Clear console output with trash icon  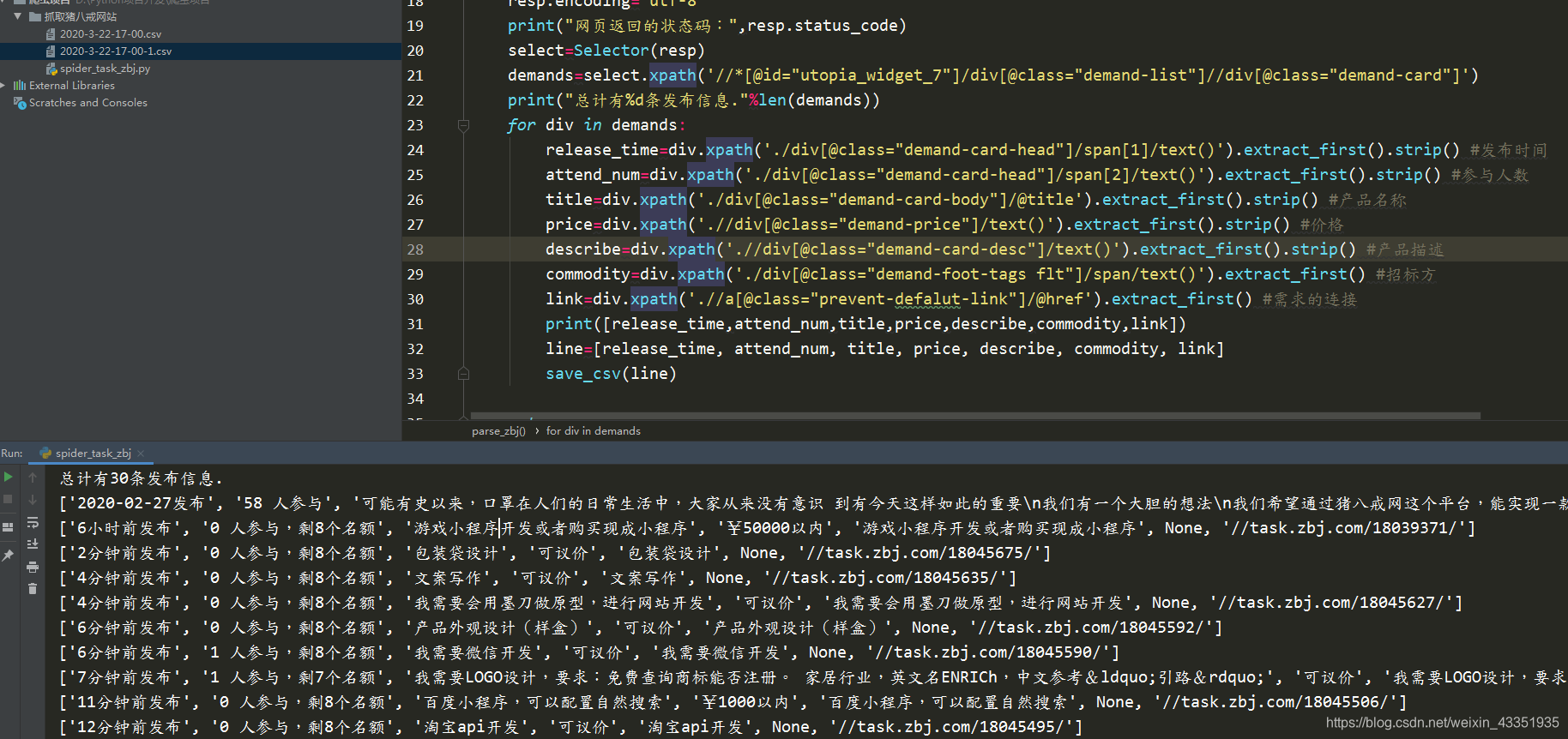33,589
